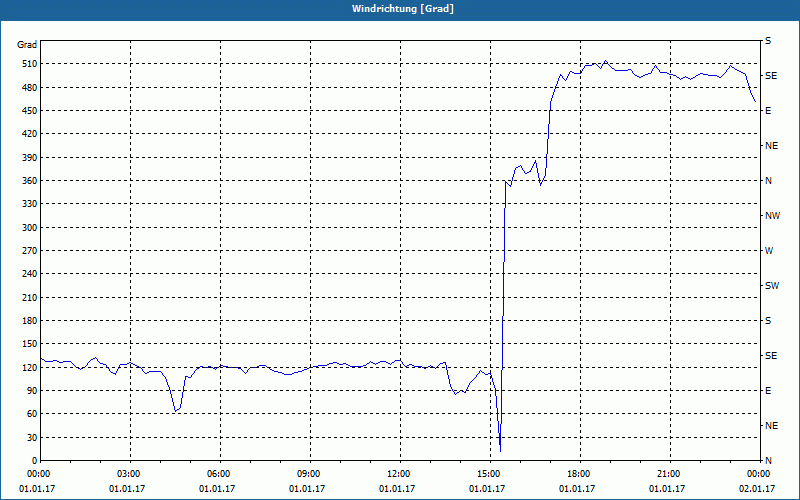
Task: Select the 210 value on the y-axis
Action: 30,297
